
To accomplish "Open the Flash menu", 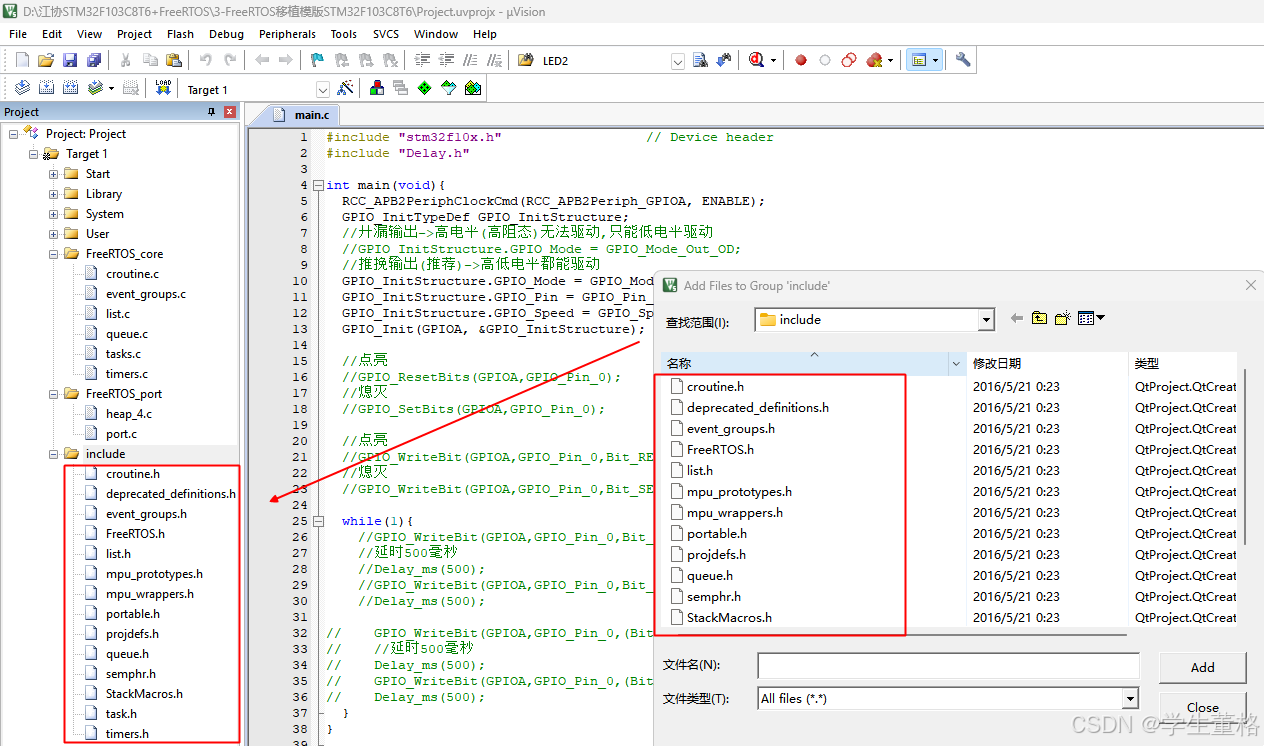I will coord(181,34).
